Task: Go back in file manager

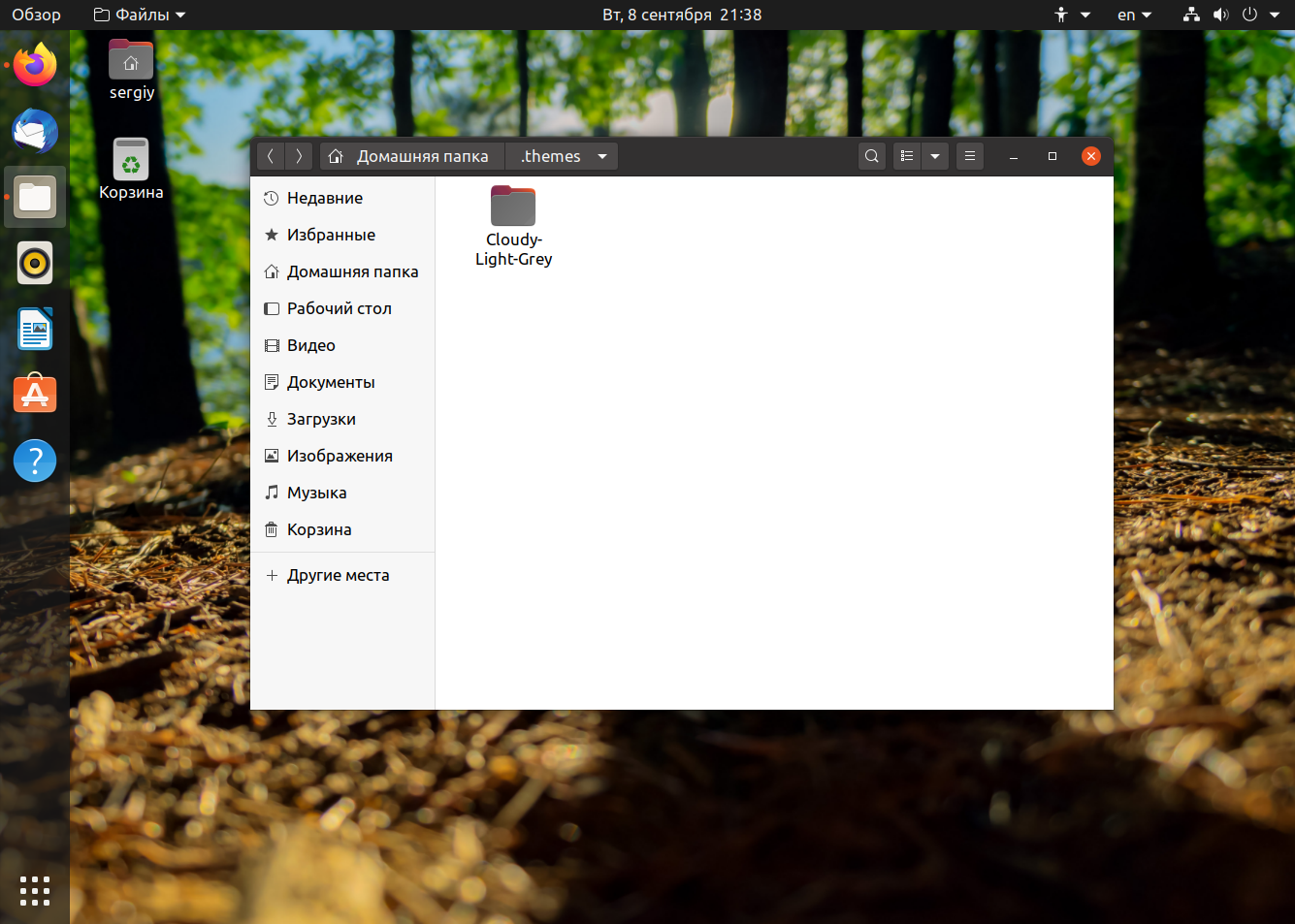Action: pyautogui.click(x=271, y=156)
